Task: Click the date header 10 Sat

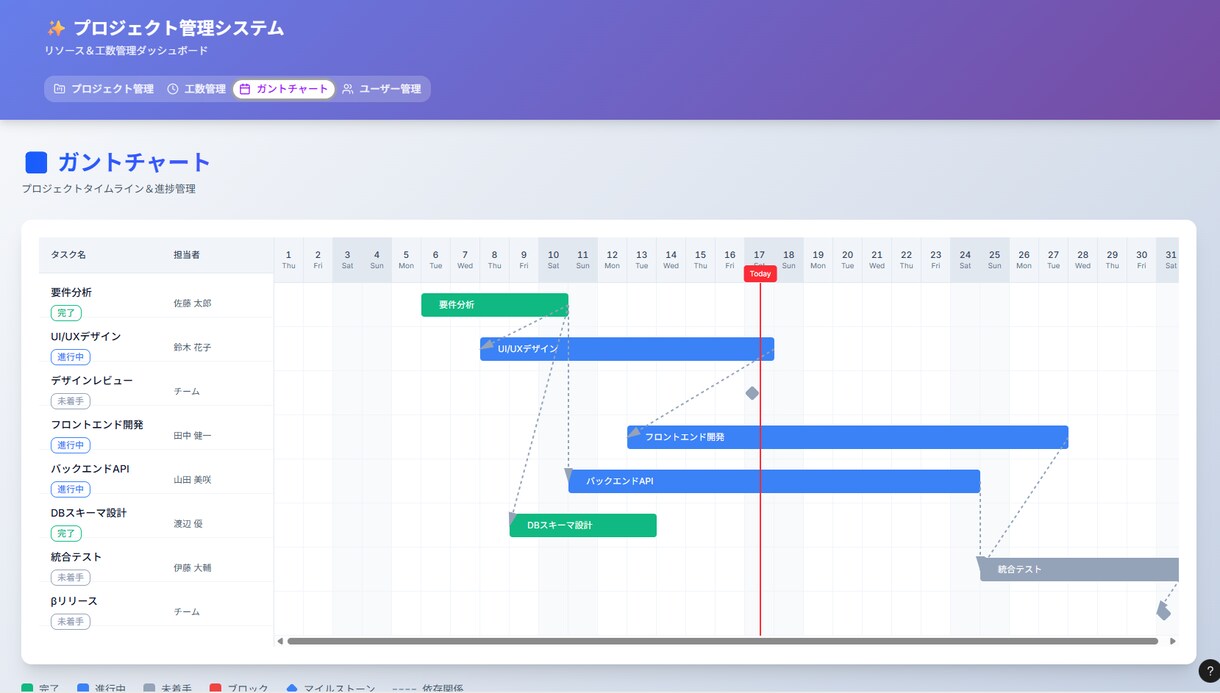Action: coord(553,260)
